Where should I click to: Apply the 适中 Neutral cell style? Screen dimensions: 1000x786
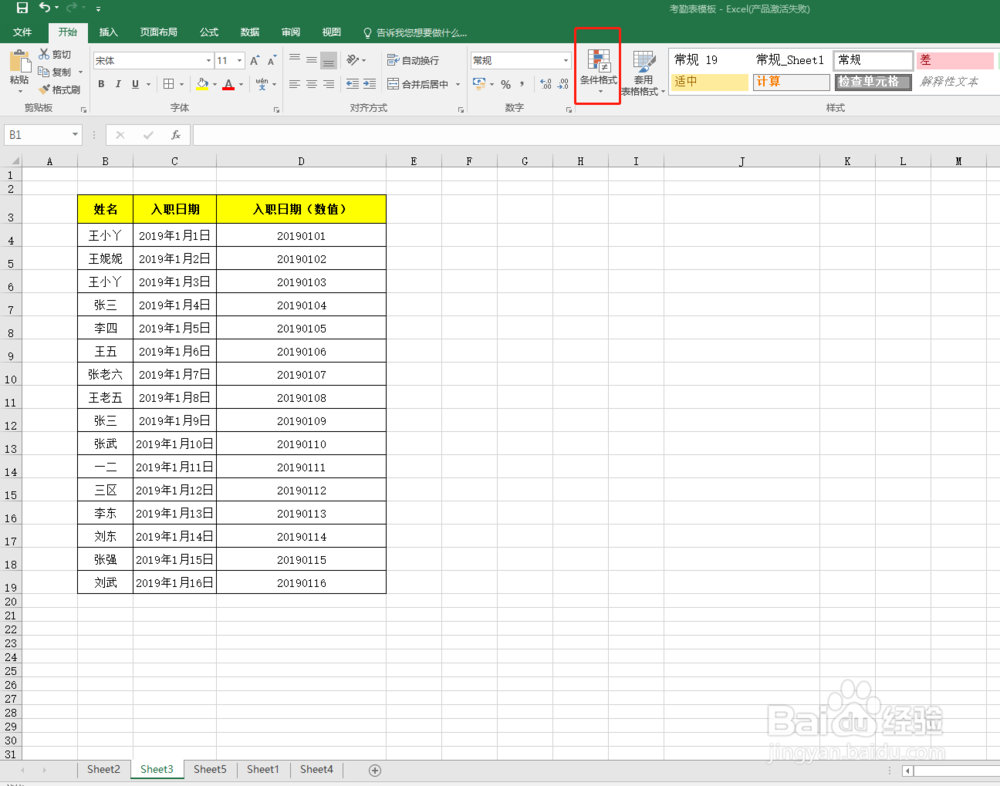710,82
